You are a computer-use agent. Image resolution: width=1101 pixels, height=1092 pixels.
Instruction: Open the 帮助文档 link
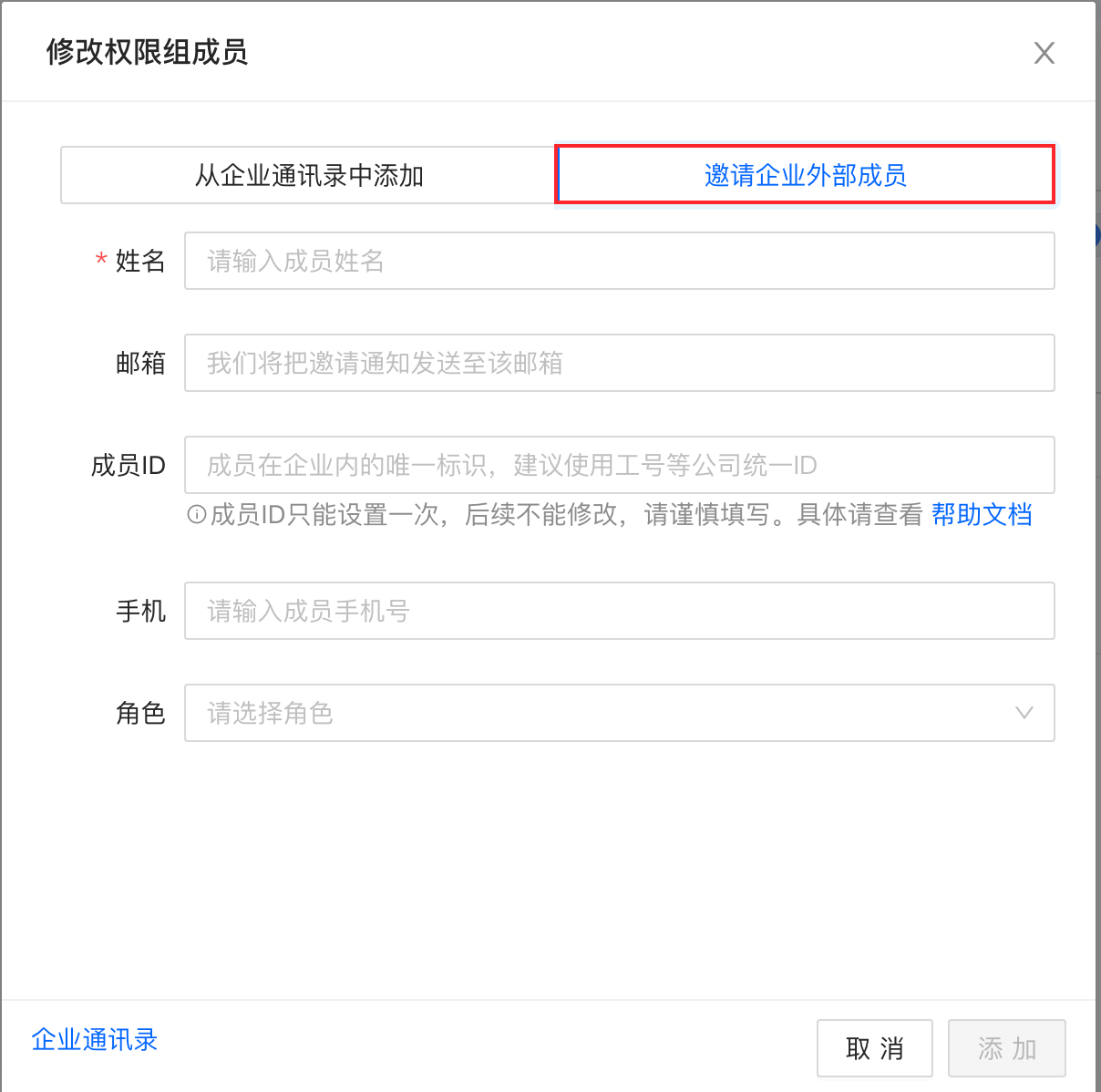[x=982, y=515]
